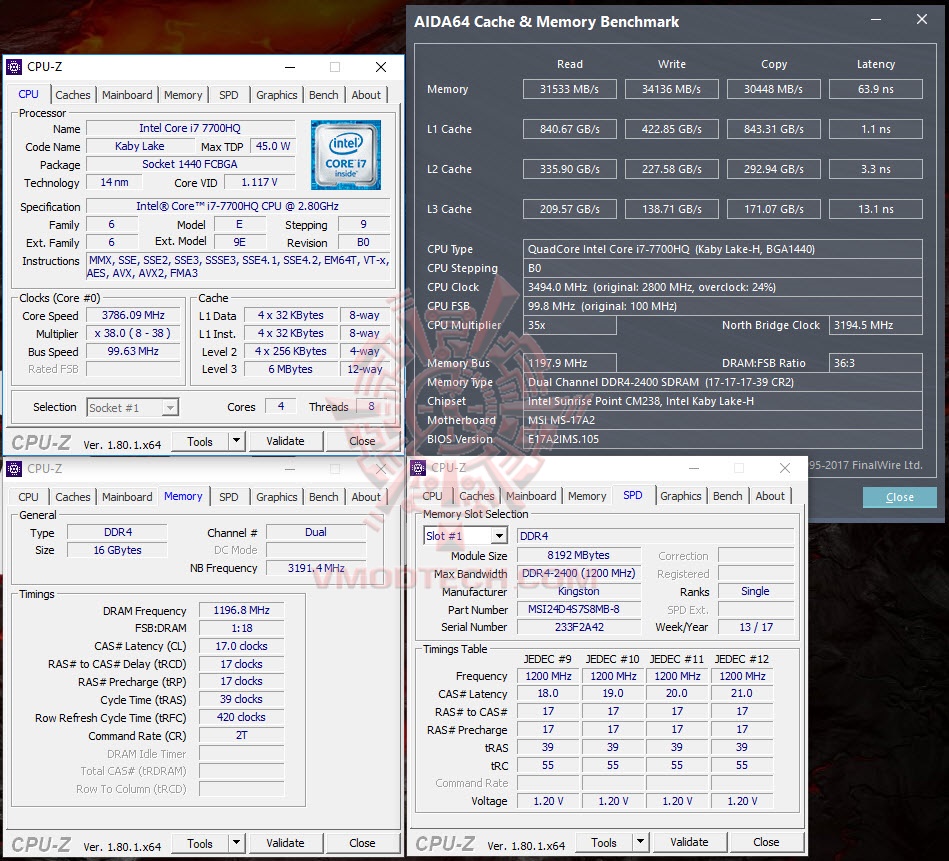Click Row Refresh Cycle Time 420 clocks
Screen dimensions: 949x861
tap(241, 717)
